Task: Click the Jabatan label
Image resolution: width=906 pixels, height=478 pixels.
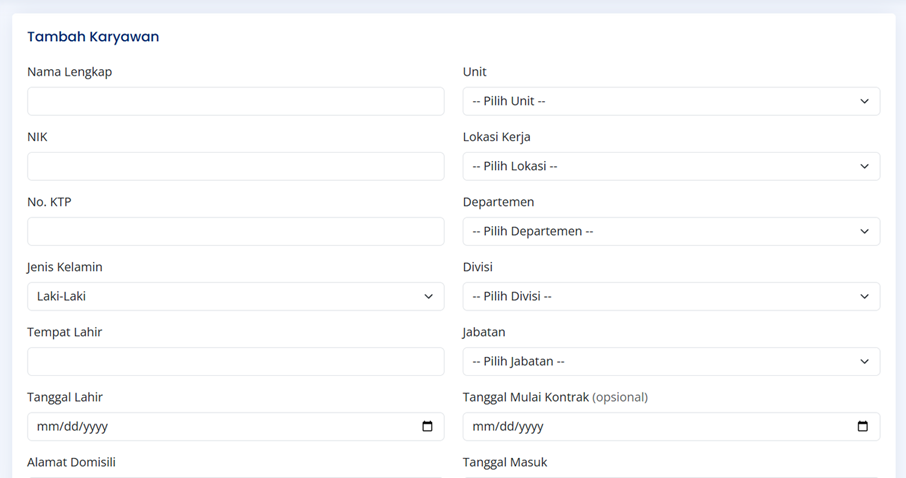Action: coord(484,332)
